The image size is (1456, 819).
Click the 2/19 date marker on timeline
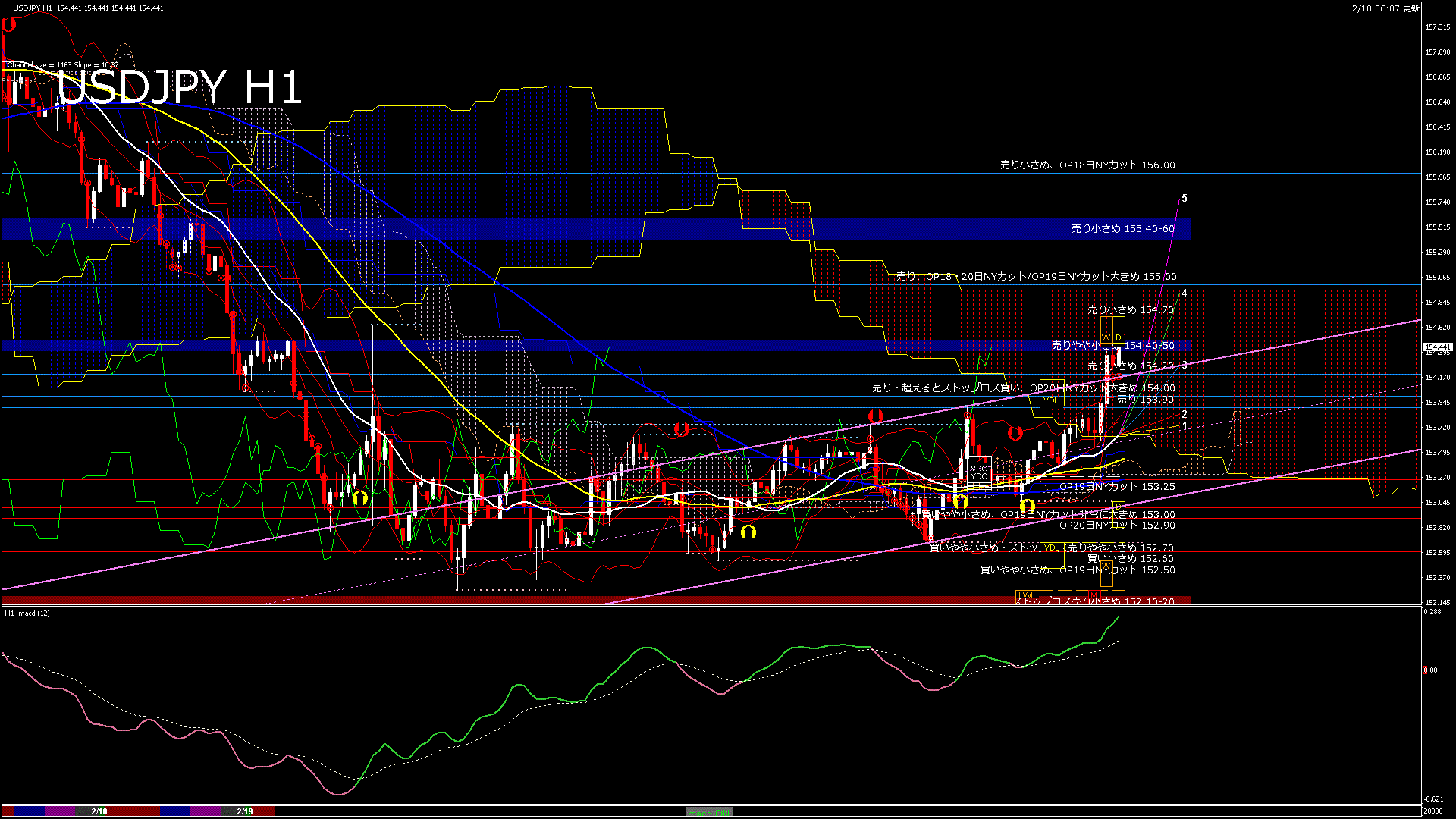pos(244,811)
